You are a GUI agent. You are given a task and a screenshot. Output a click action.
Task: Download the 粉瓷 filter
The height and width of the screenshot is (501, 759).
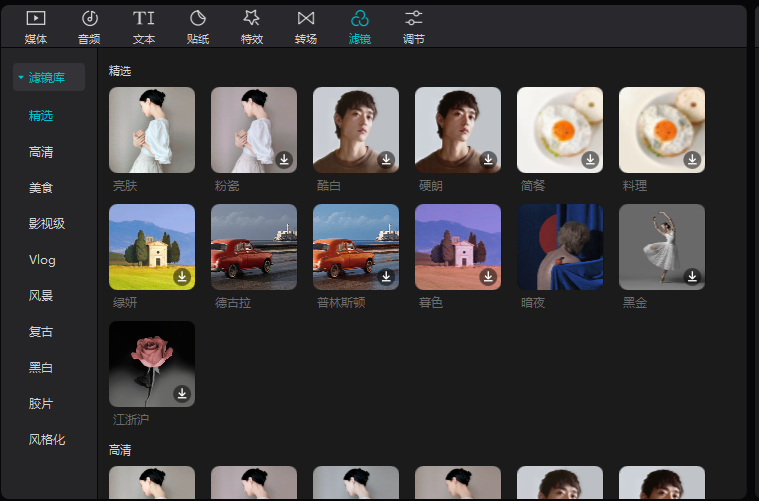(284, 159)
